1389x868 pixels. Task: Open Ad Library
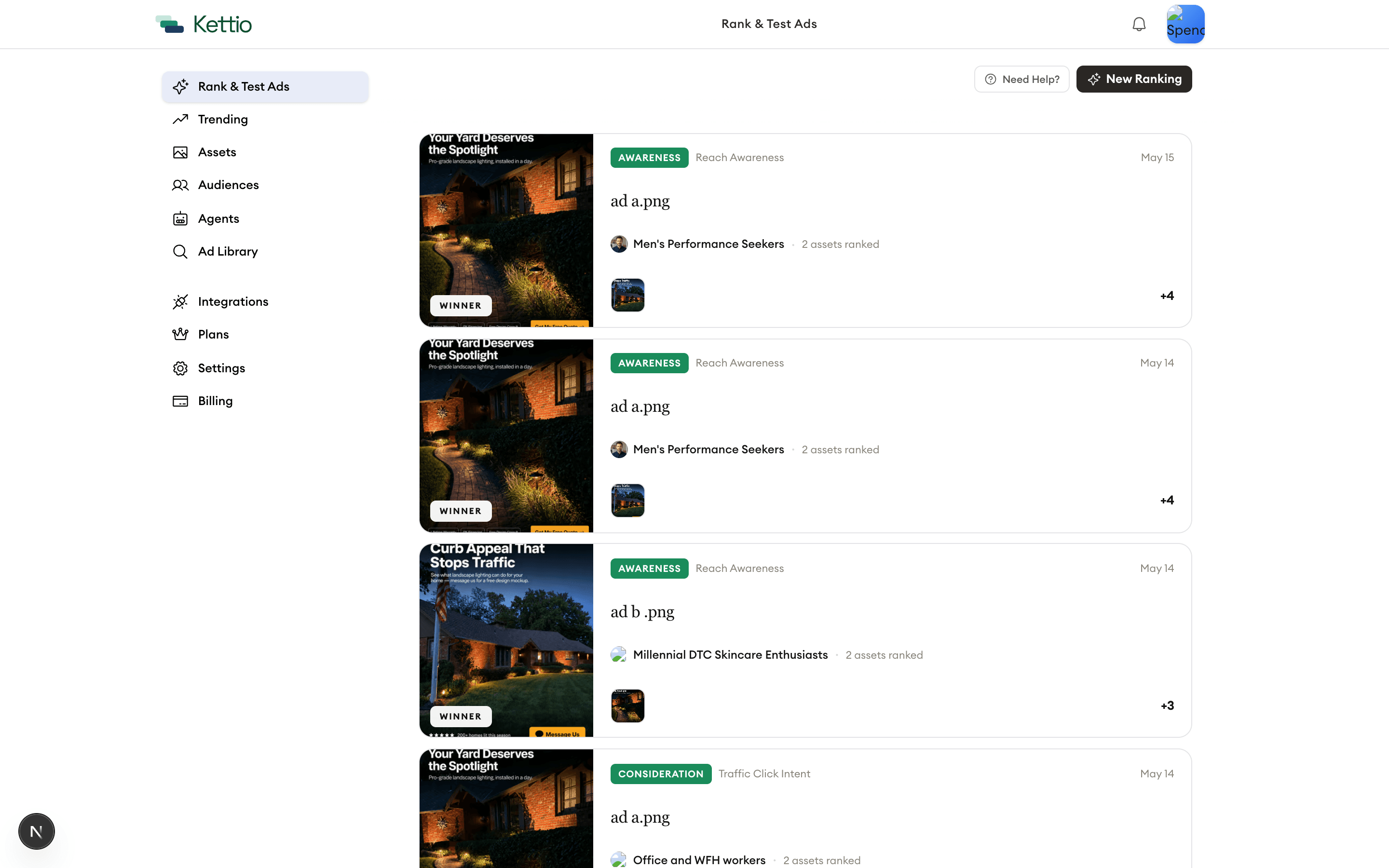coord(265,251)
